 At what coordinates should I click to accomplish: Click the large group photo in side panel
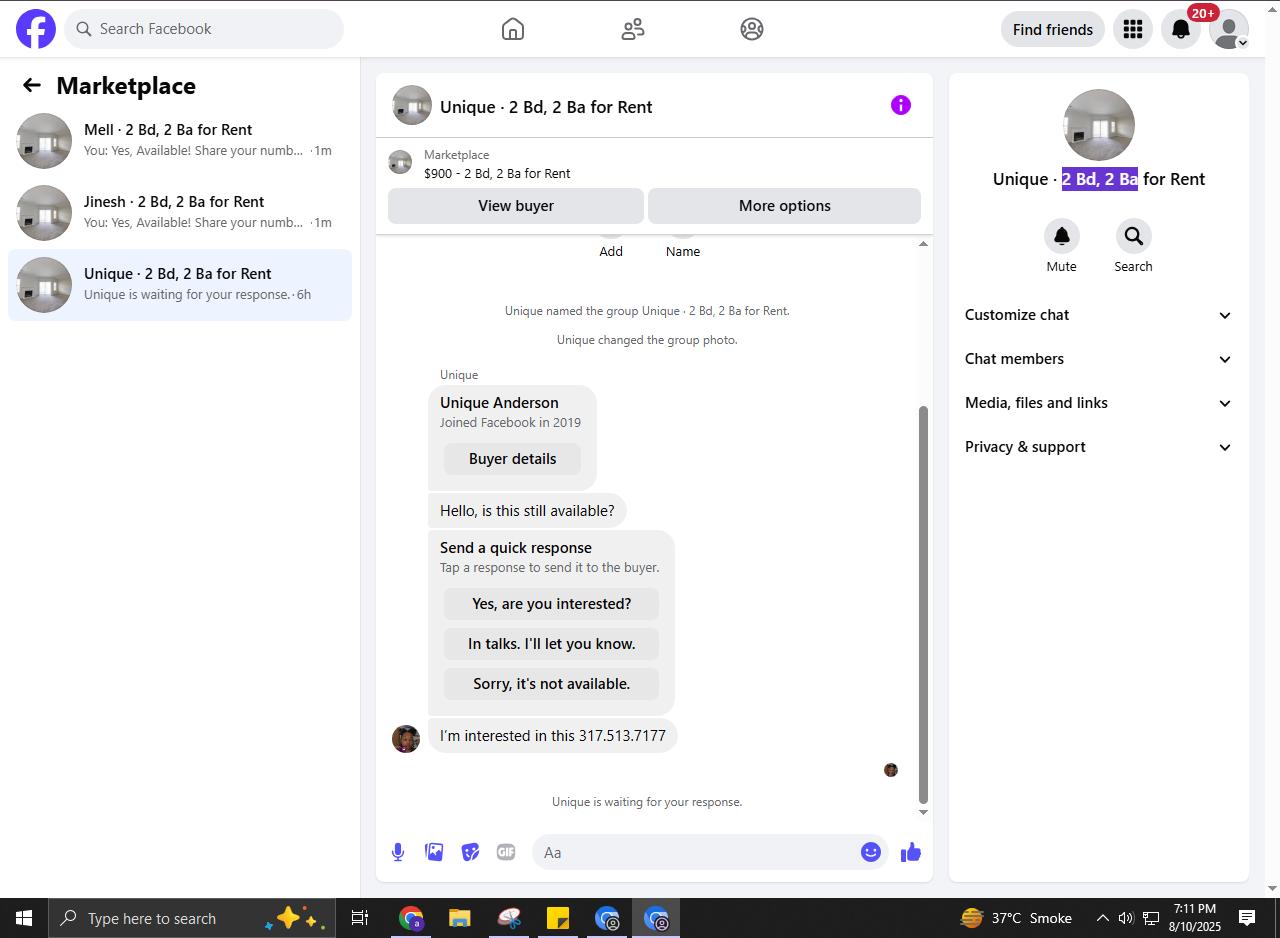1099,125
